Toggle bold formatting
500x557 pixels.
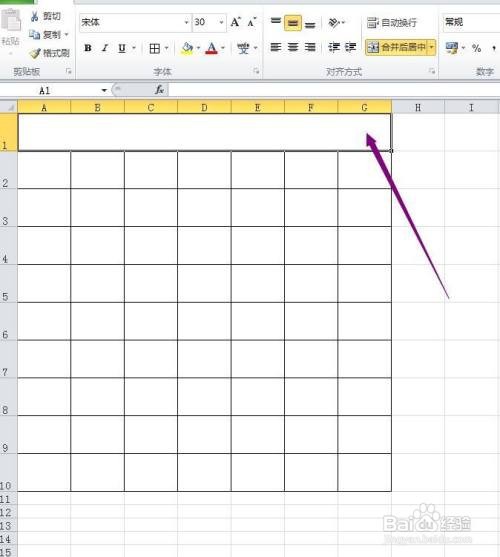[x=88, y=48]
